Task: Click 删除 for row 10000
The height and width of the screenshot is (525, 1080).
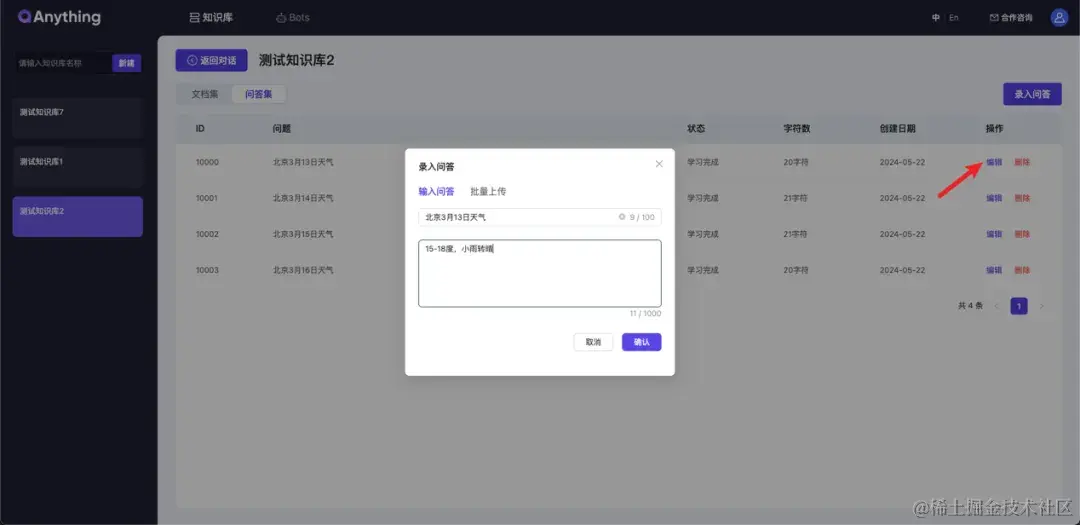Action: pos(1022,163)
